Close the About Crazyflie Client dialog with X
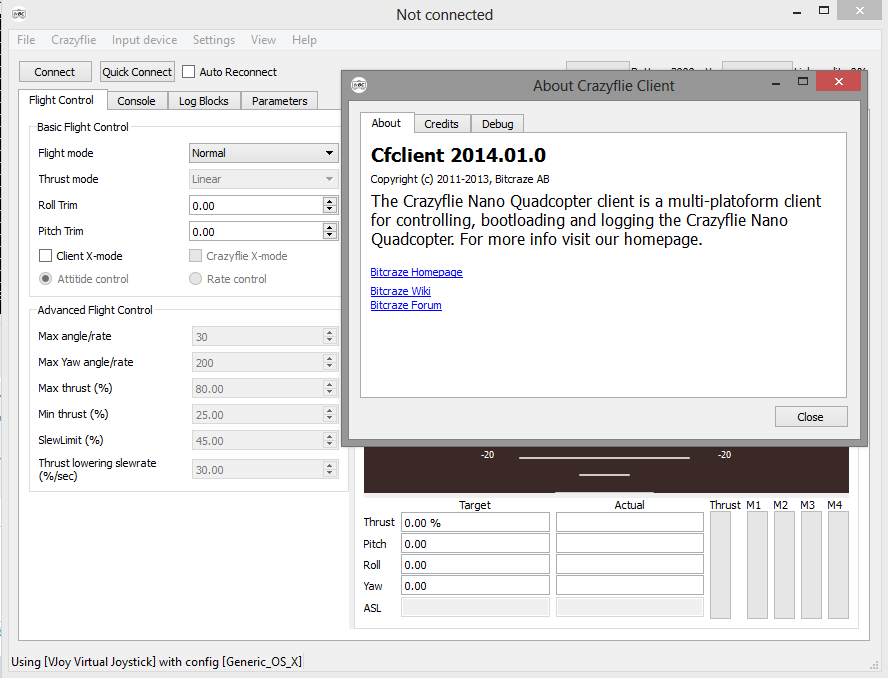This screenshot has width=888, height=678. coord(839,83)
